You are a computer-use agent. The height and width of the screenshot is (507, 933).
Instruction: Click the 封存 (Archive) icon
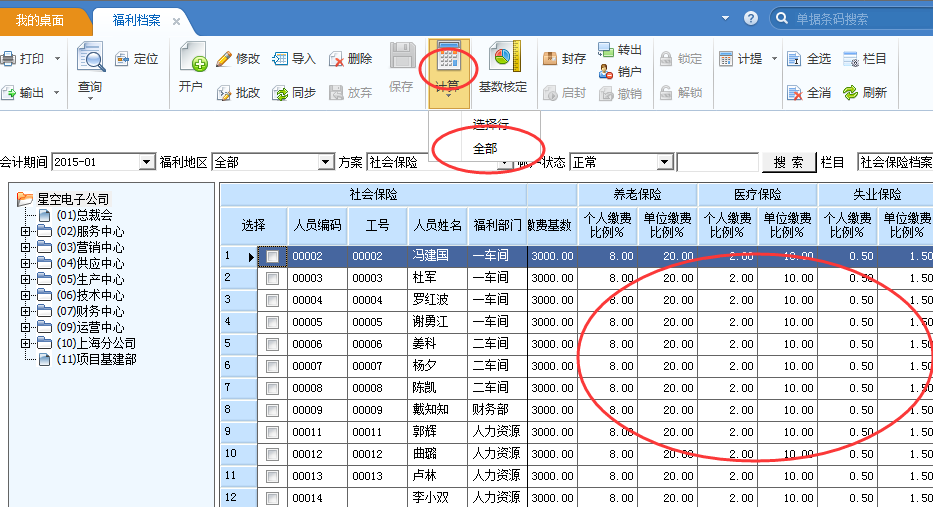point(551,59)
